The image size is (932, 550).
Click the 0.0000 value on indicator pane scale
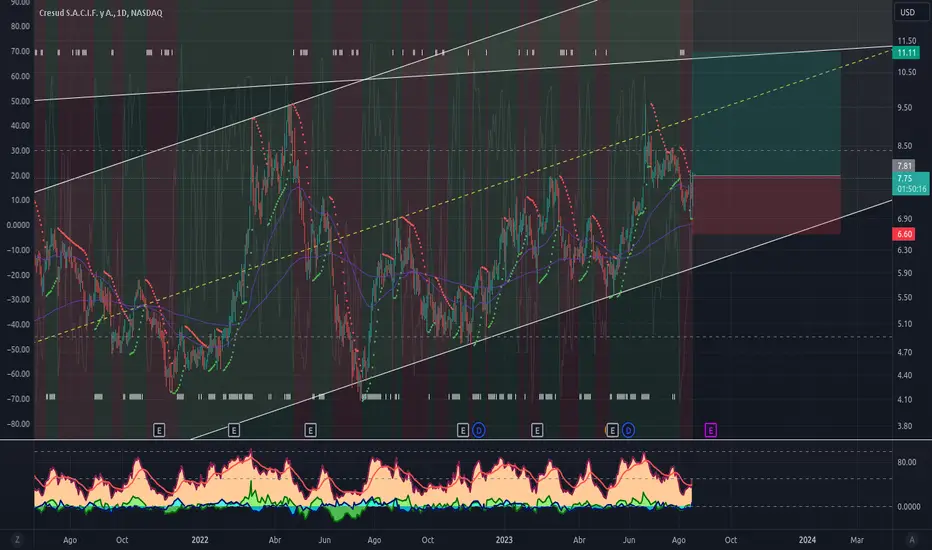click(x=908, y=507)
